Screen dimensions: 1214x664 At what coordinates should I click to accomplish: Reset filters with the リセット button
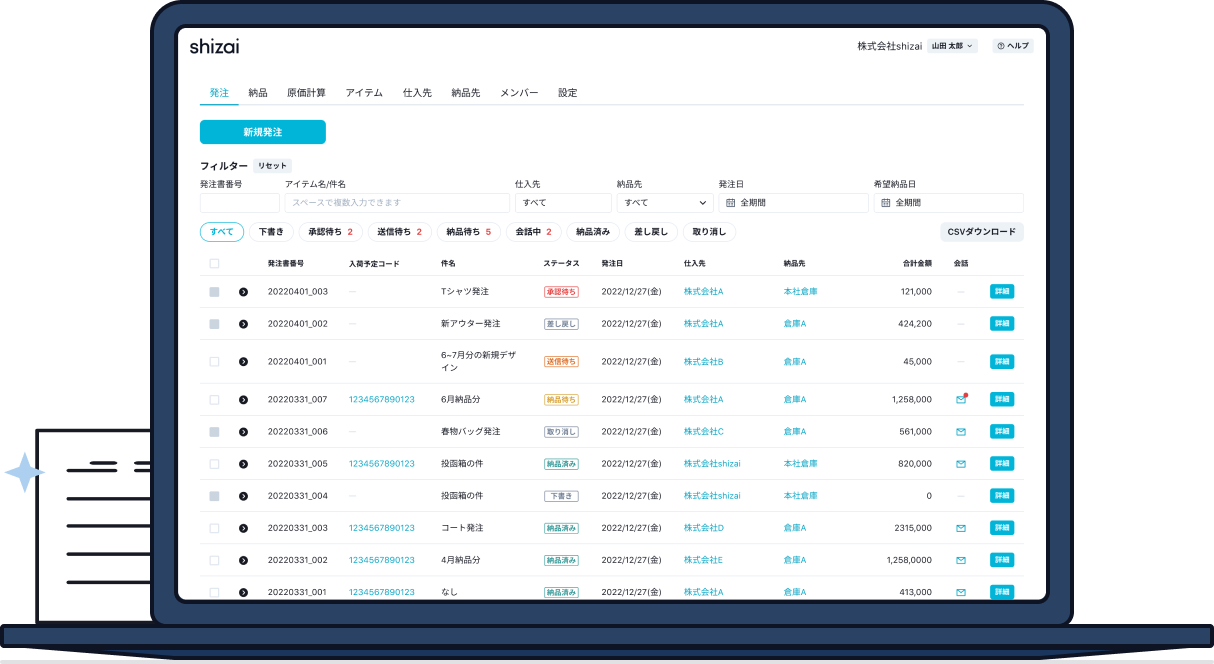click(272, 166)
